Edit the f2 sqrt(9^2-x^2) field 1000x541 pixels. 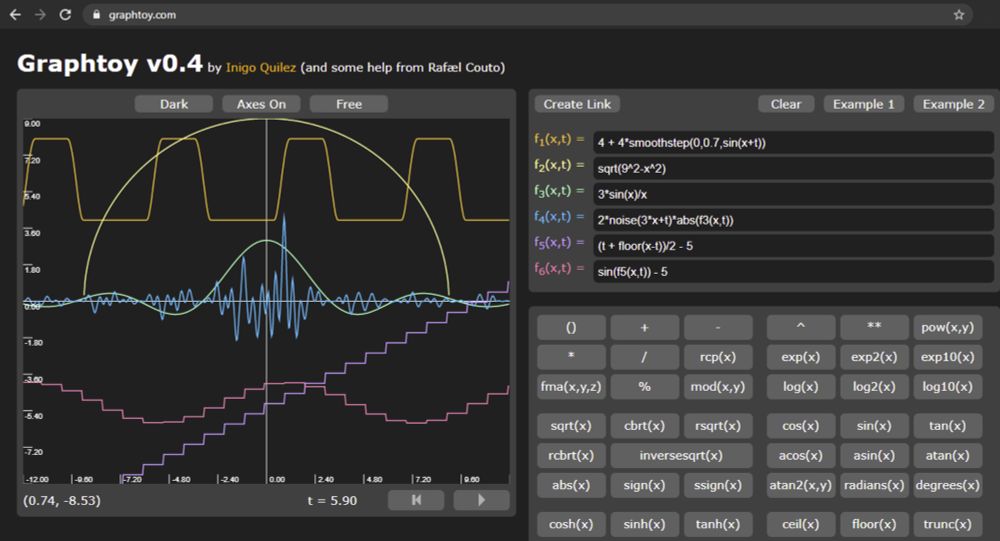(793, 168)
